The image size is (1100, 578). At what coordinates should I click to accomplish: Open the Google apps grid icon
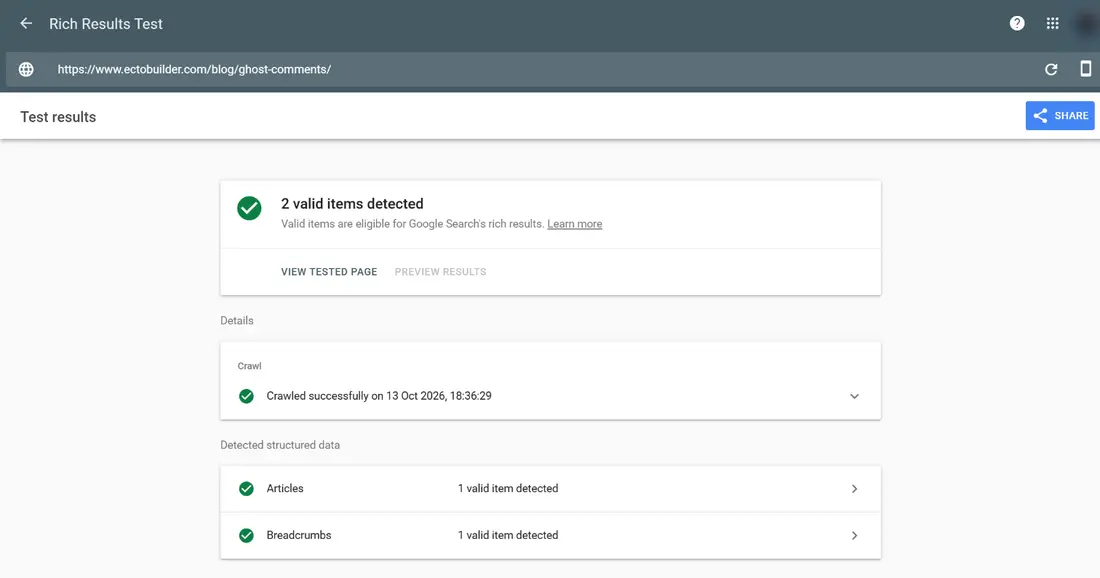tap(1052, 23)
